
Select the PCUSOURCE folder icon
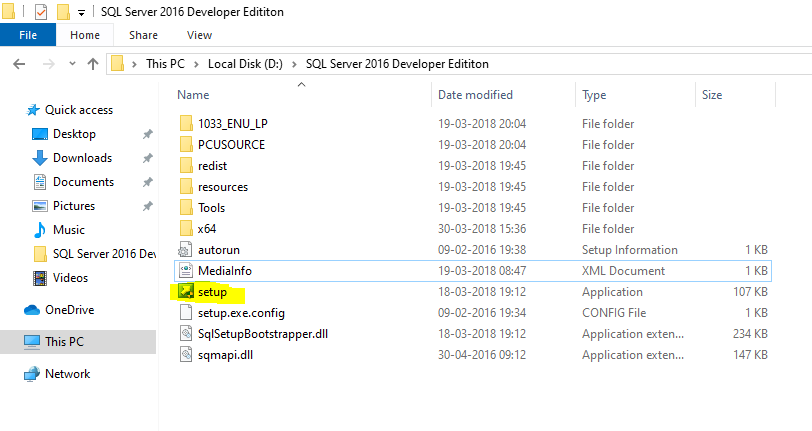click(x=186, y=145)
